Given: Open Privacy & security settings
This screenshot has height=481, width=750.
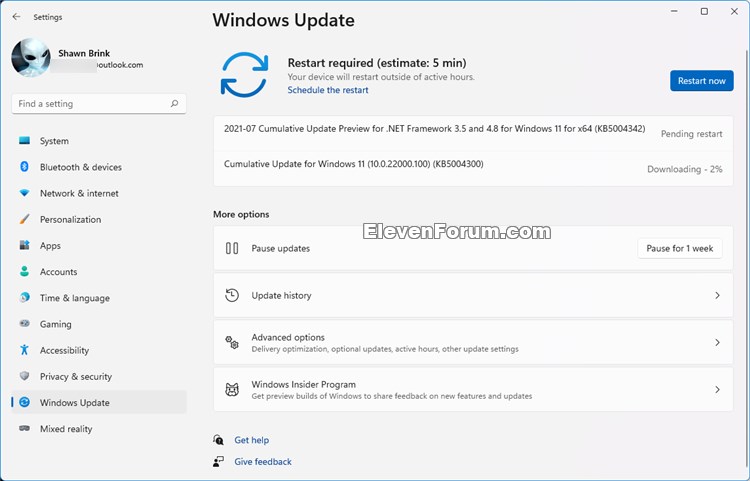Looking at the screenshot, I should pos(99,376).
